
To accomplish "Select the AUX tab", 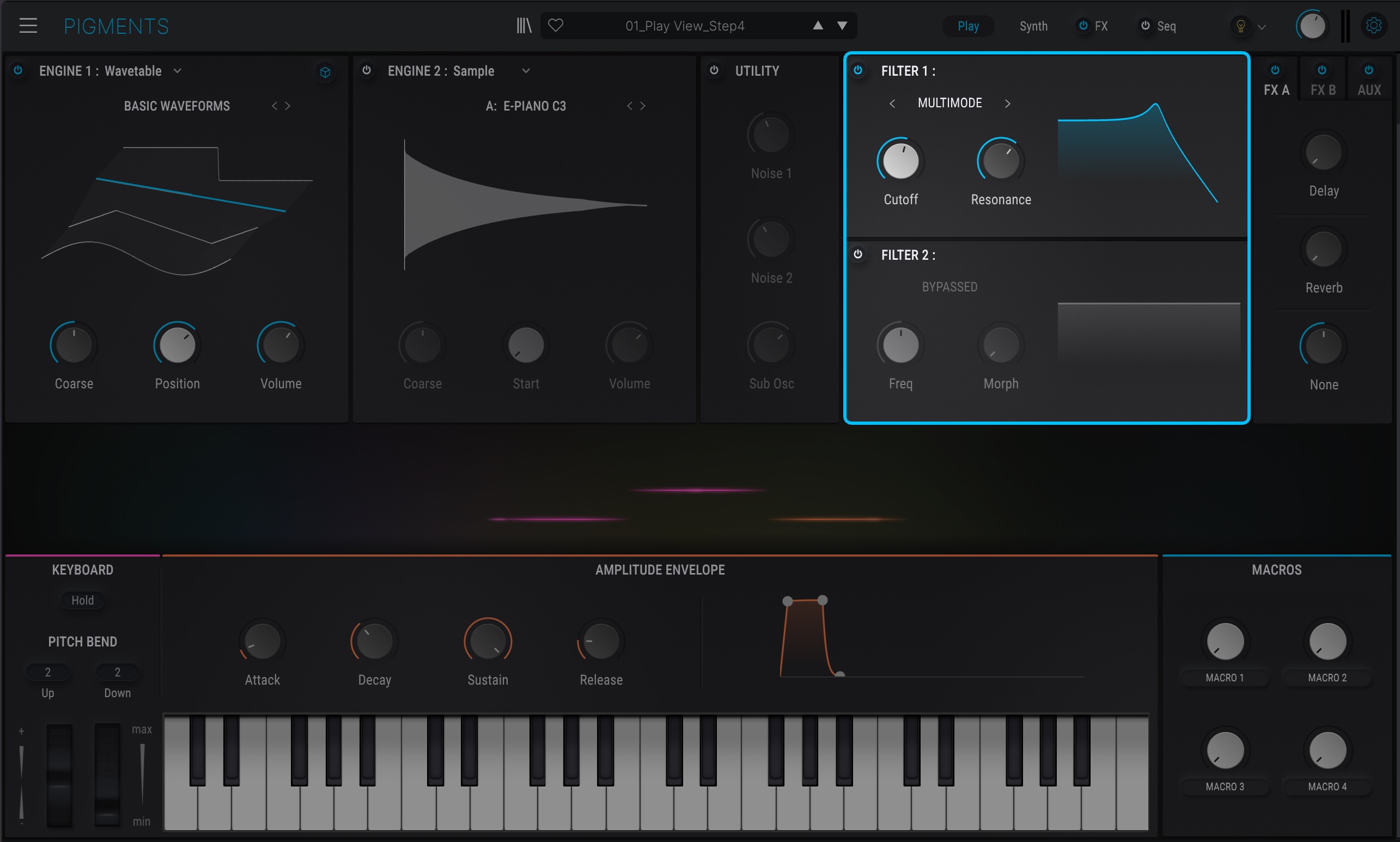I will (1369, 90).
